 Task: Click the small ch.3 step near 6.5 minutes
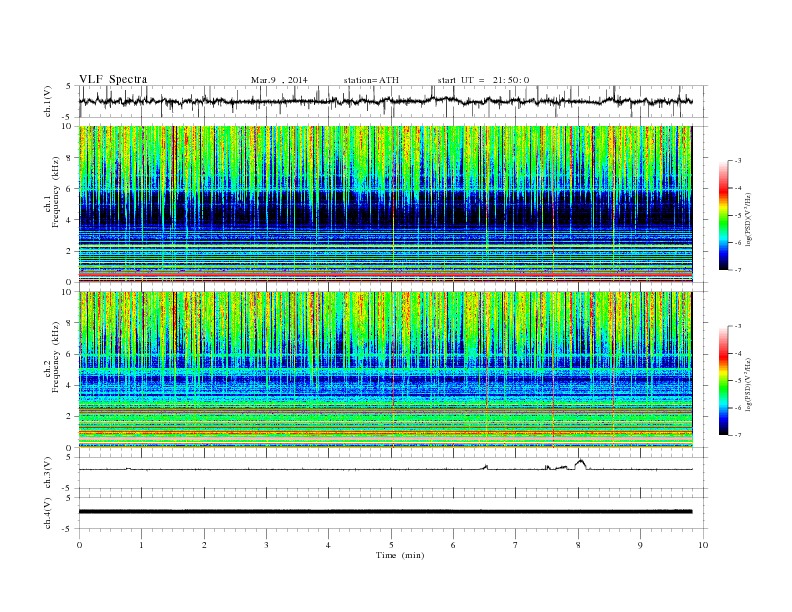coord(485,467)
